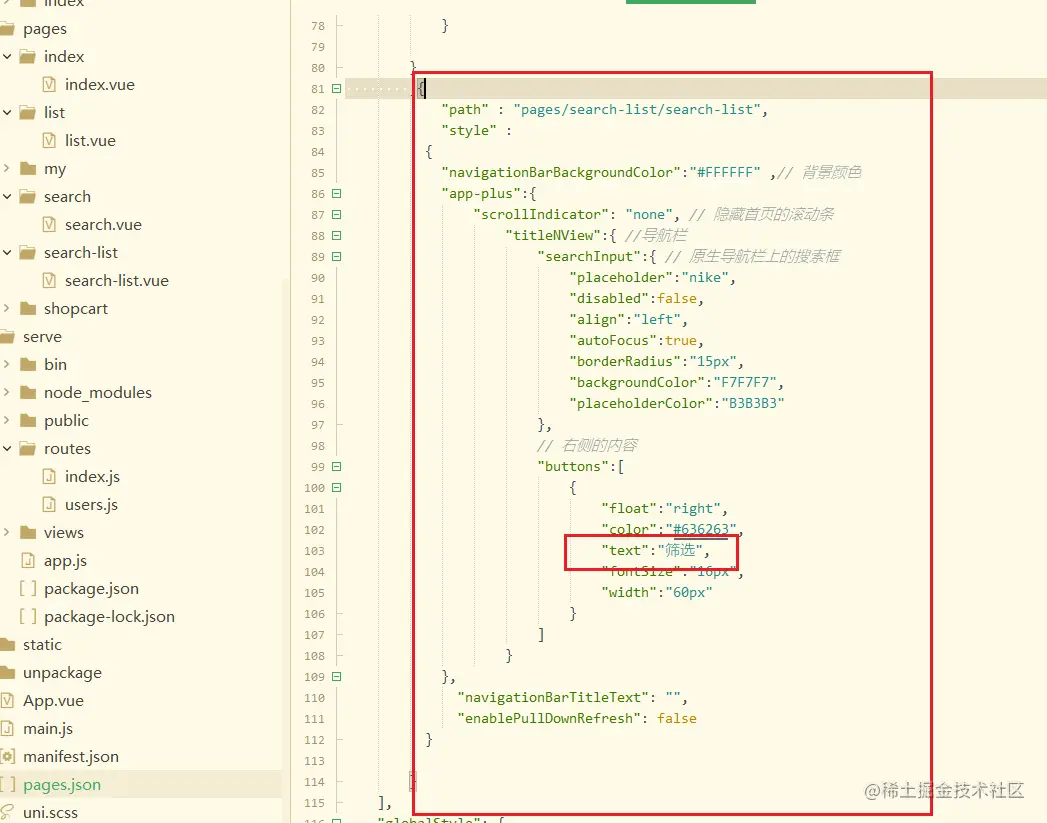Fold buttons array at line 99
The height and width of the screenshot is (823, 1047).
[337, 467]
